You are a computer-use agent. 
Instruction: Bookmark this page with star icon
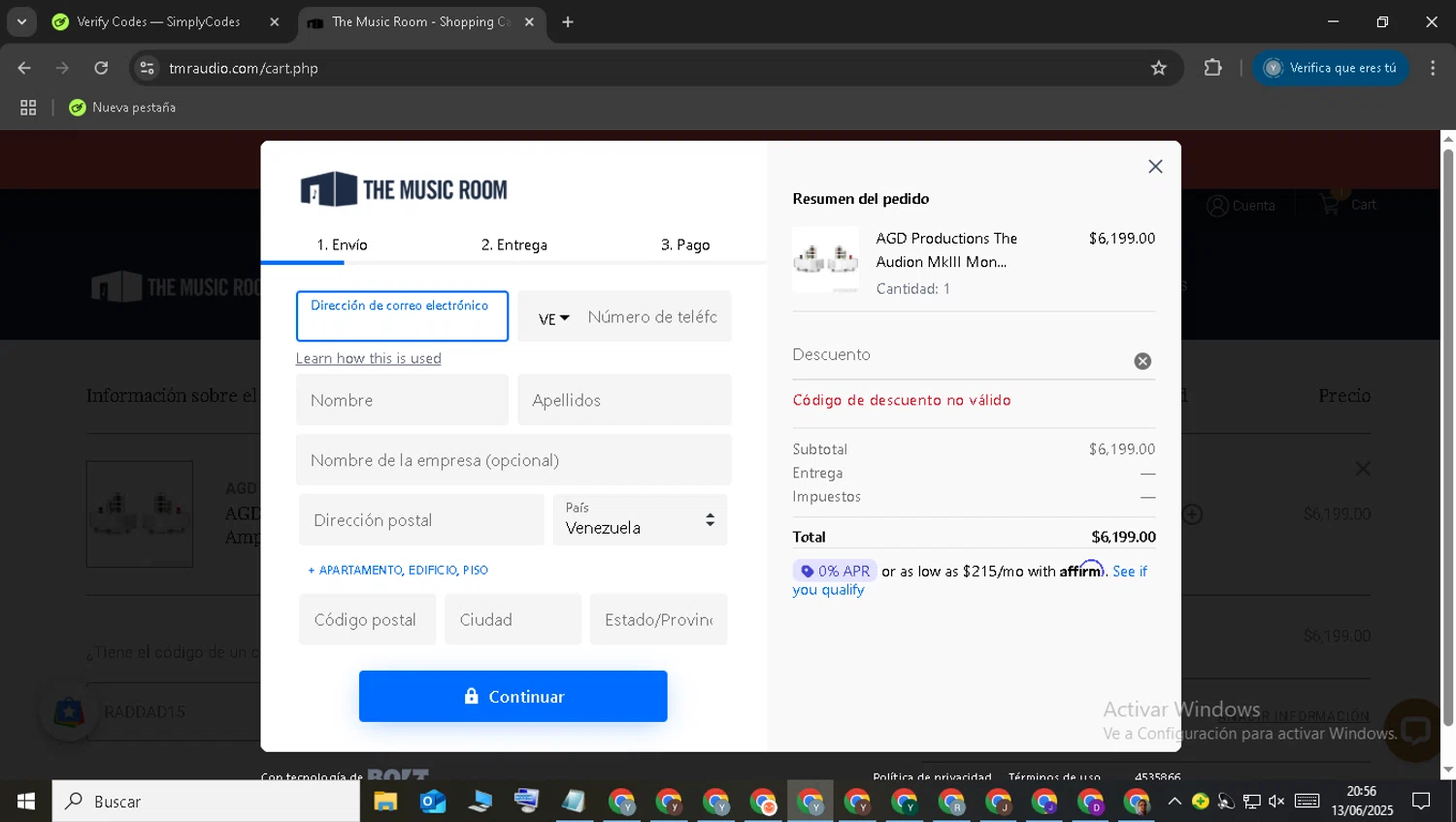coord(1158,68)
